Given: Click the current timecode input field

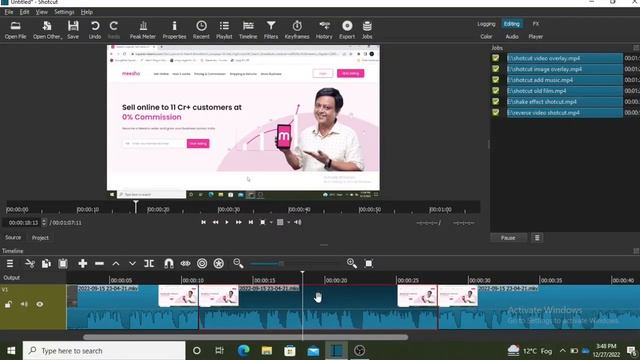Looking at the screenshot, I should point(23,223).
